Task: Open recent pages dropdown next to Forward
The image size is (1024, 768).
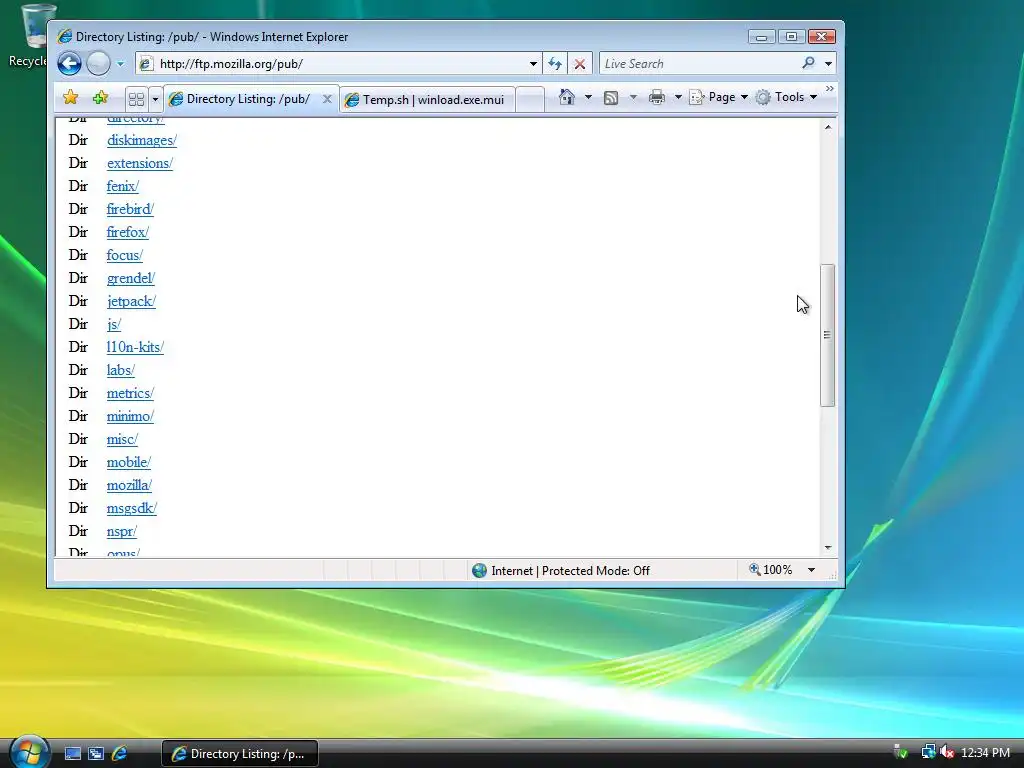Action: pyautogui.click(x=120, y=63)
